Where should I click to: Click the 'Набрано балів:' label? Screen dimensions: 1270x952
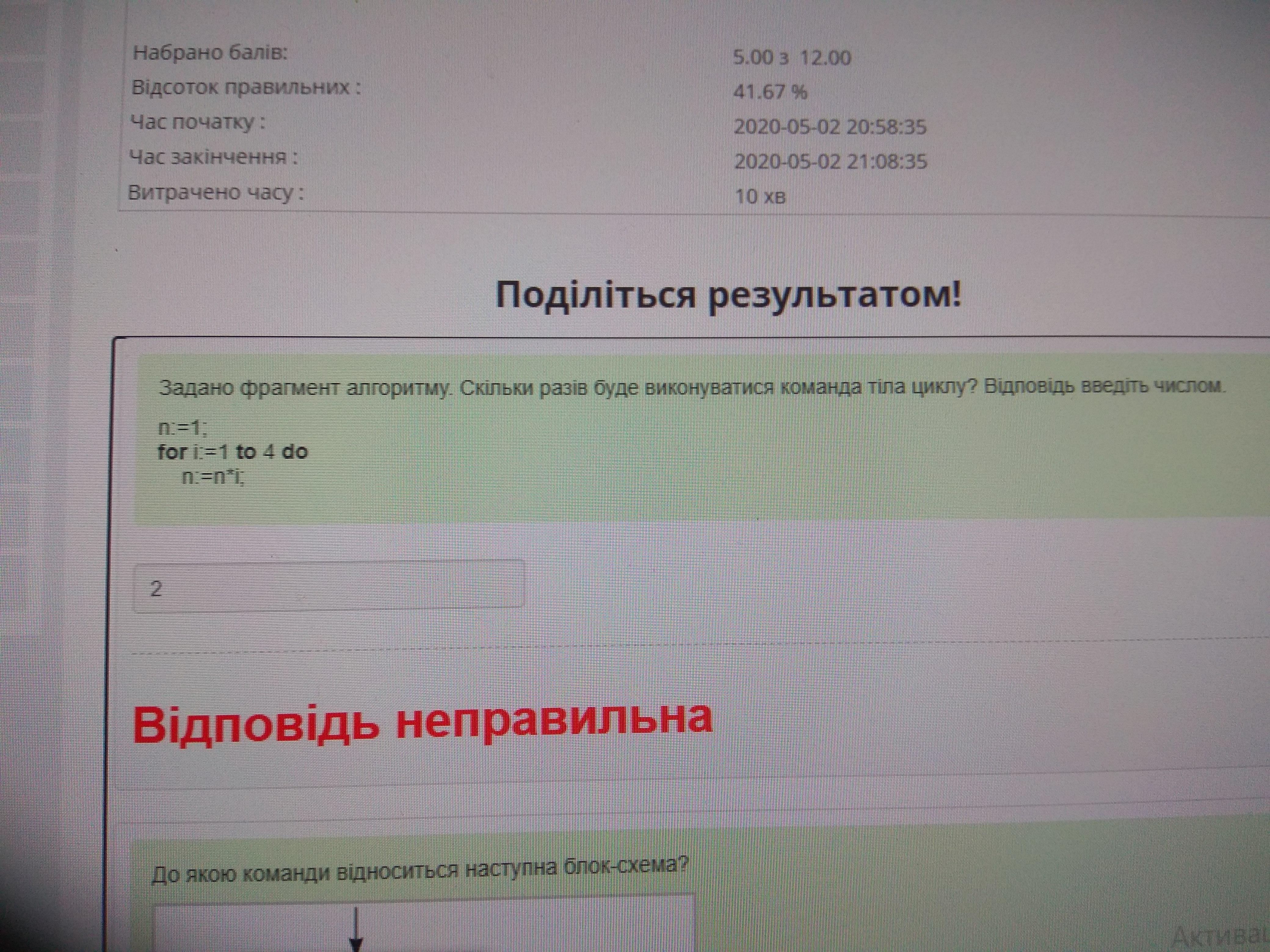click(x=209, y=53)
